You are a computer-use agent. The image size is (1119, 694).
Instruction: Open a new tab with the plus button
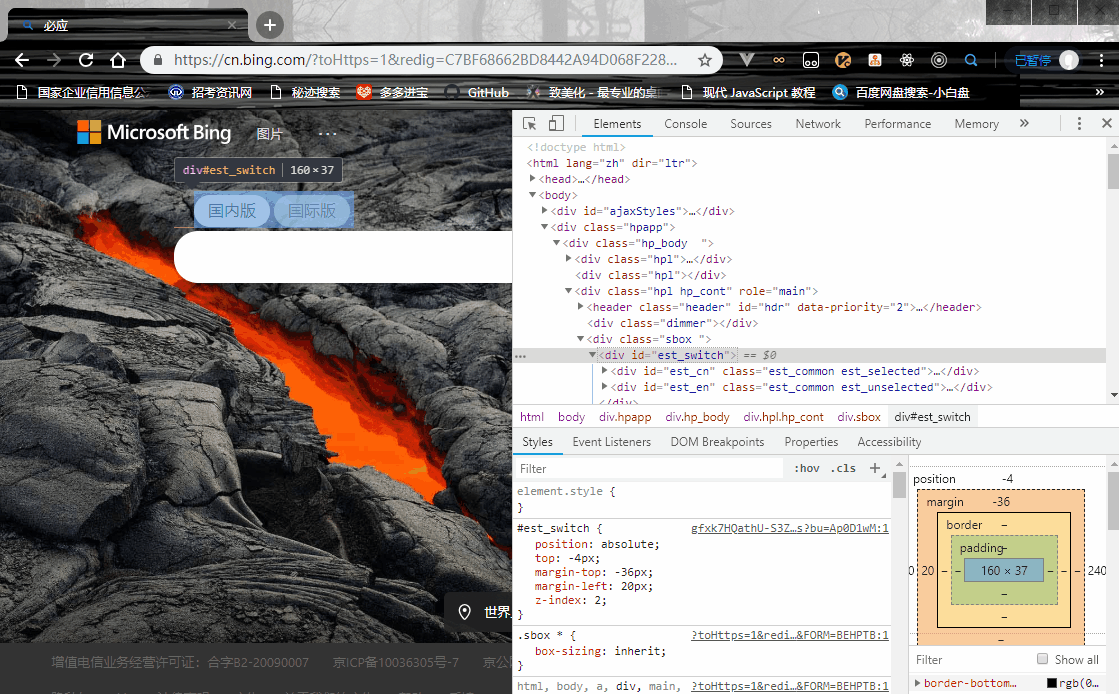[270, 25]
